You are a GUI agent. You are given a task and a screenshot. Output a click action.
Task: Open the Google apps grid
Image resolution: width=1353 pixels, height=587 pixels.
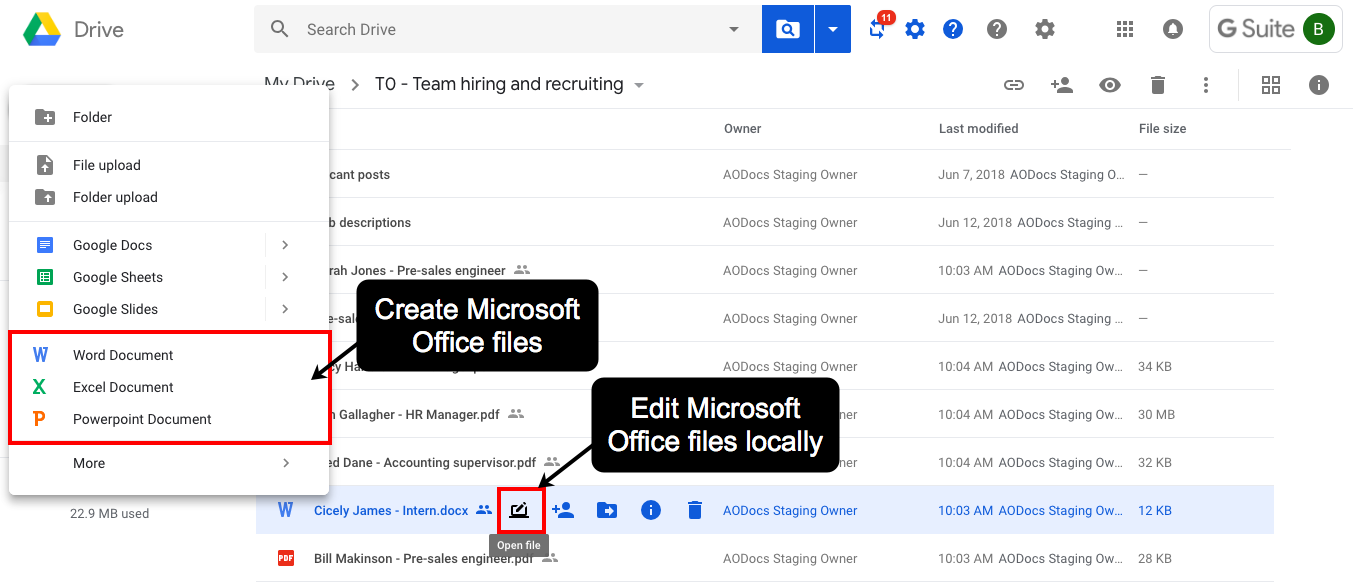[x=1125, y=29]
